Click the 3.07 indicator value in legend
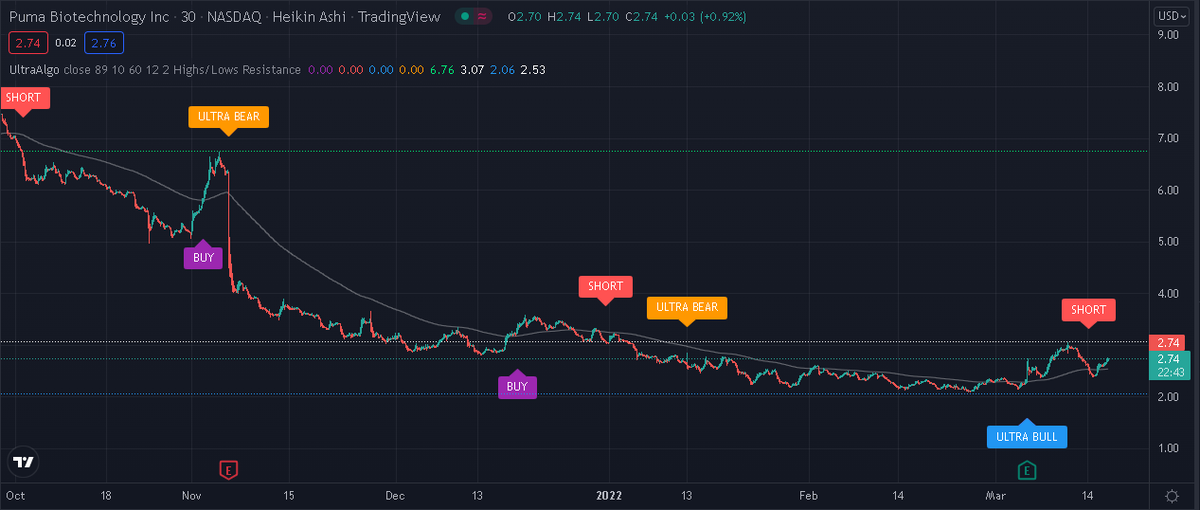The image size is (1200, 510). 473,70
